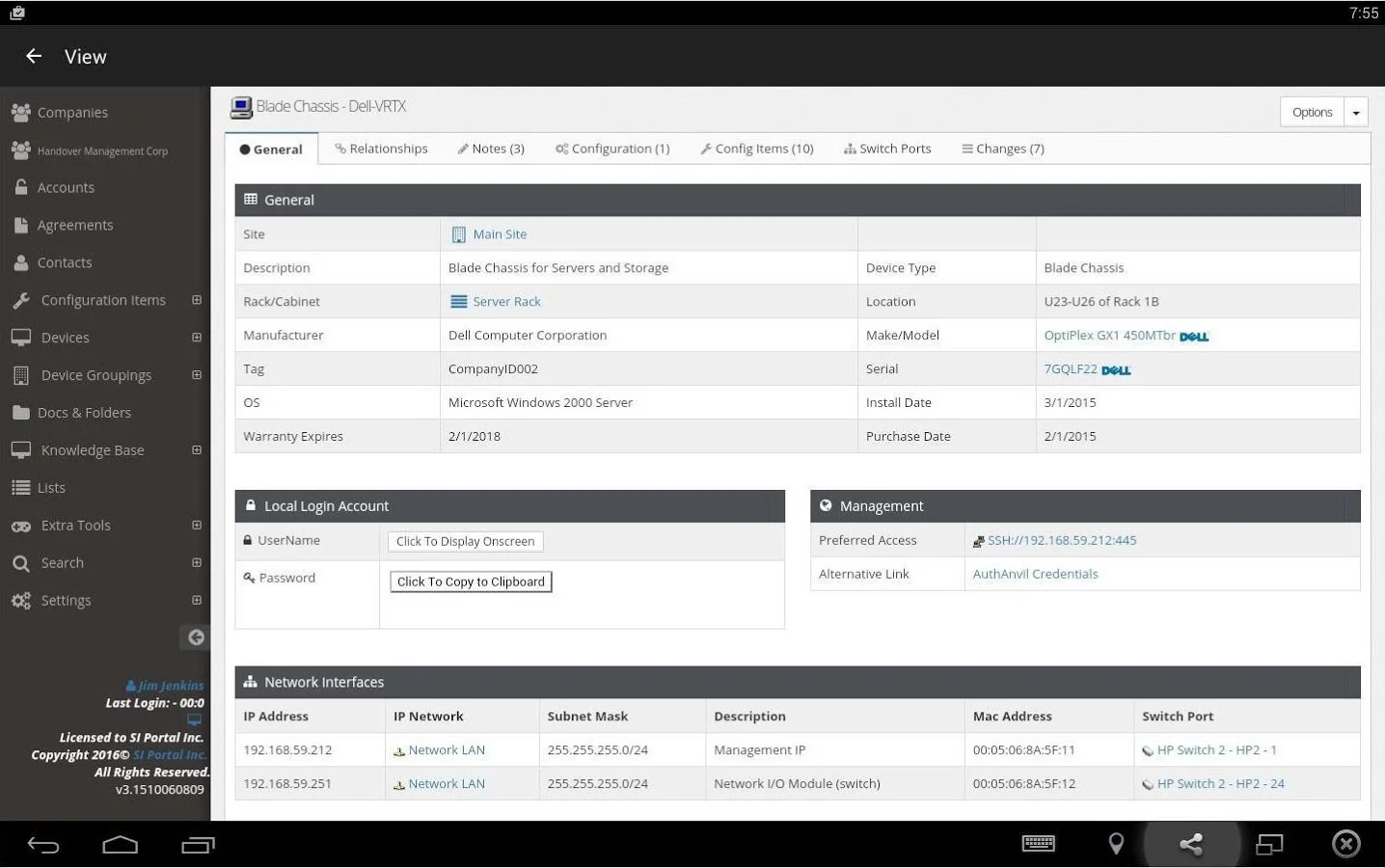
Task: Tap the share icon in bottom bar
Action: (1191, 845)
